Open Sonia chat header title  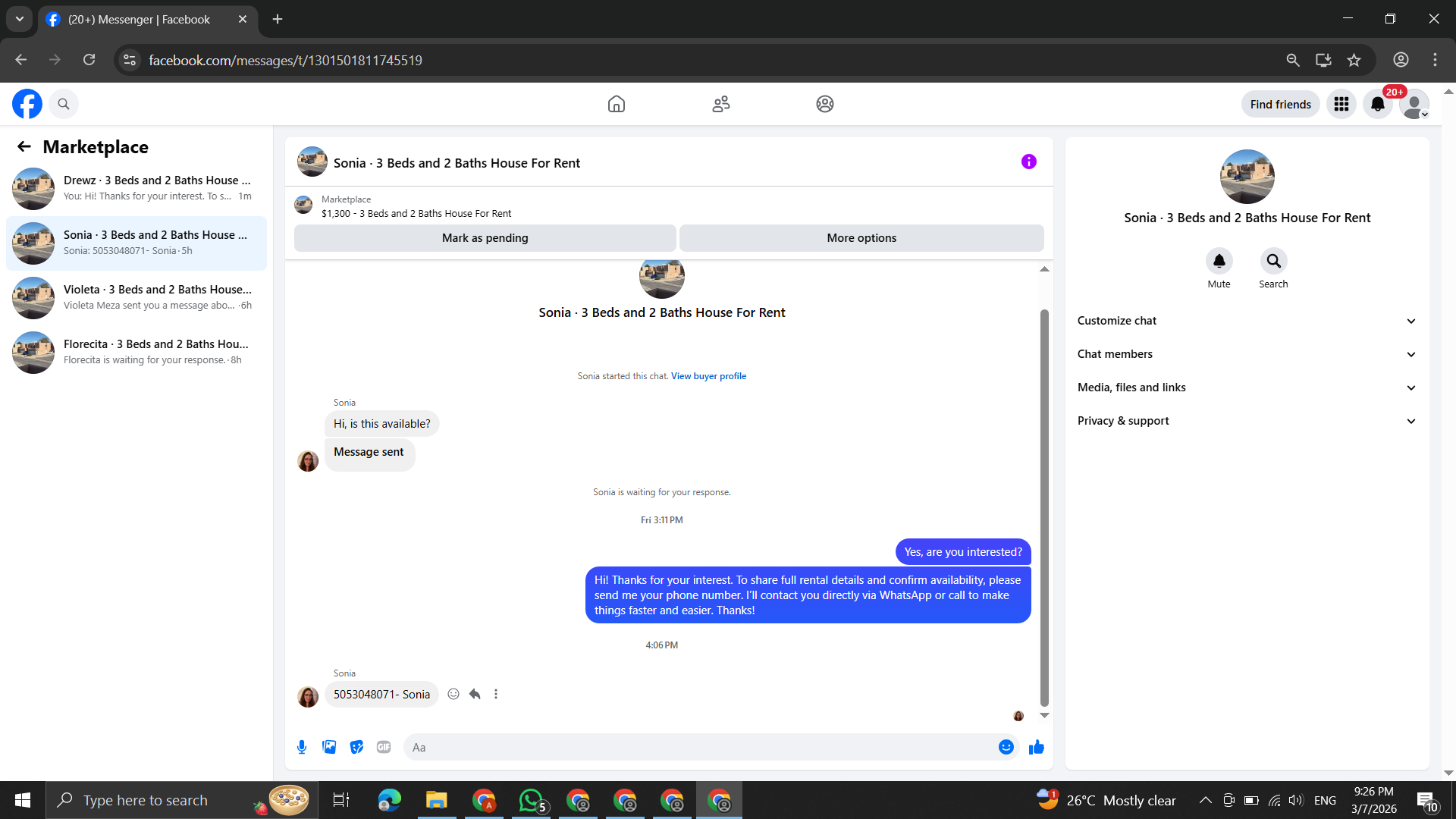pyautogui.click(x=457, y=163)
